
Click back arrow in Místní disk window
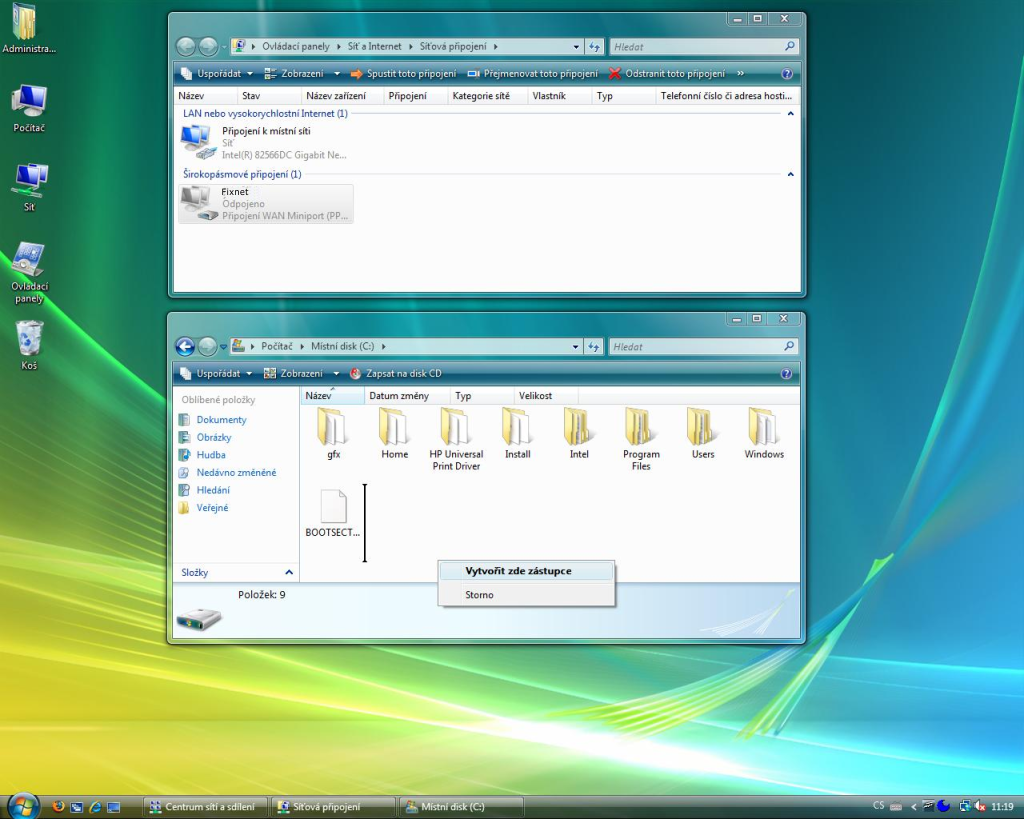[x=185, y=346]
